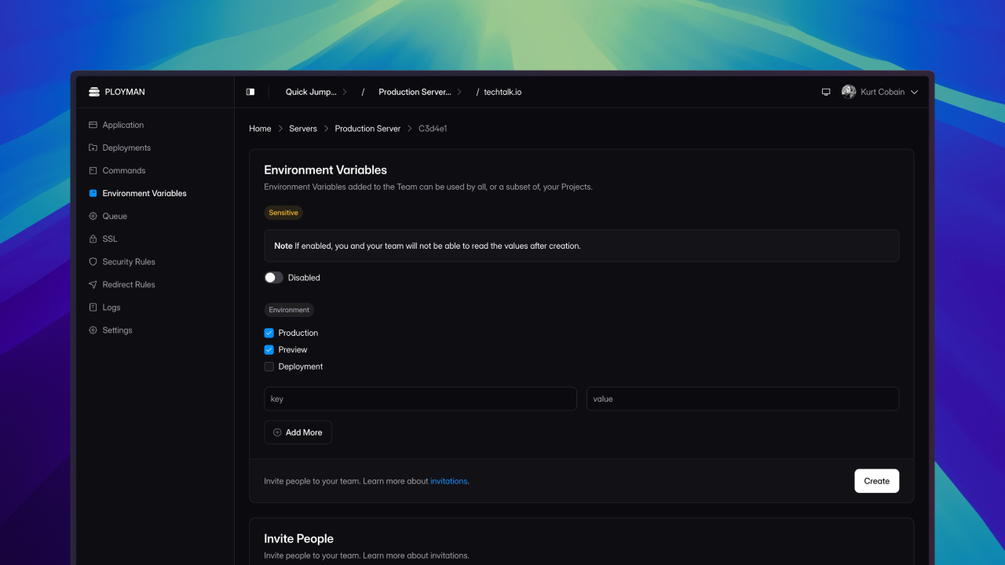This screenshot has width=1005, height=565.
Task: Click the Add More button
Action: click(x=298, y=432)
